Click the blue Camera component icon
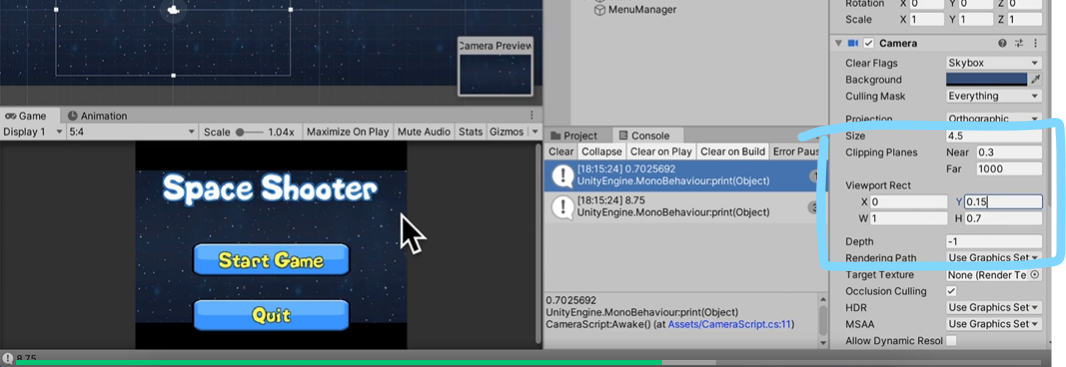 [853, 43]
